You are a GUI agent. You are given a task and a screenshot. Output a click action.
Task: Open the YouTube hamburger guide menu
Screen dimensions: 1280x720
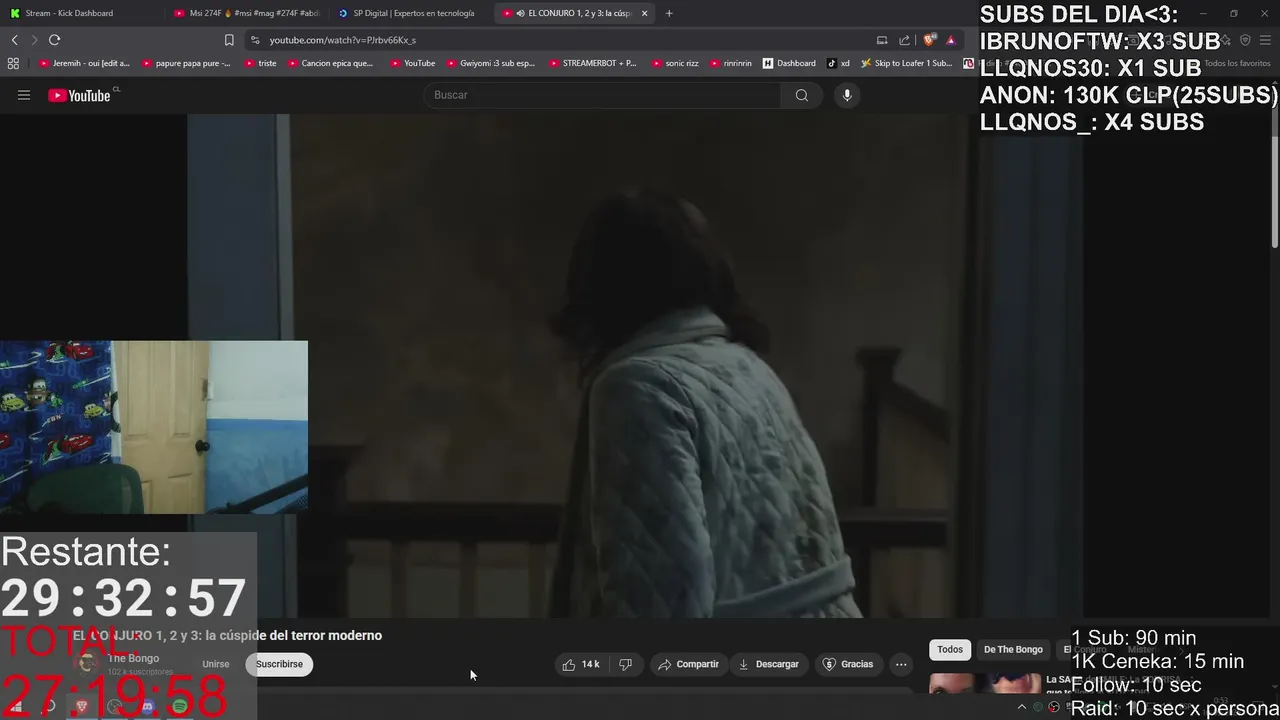point(24,95)
